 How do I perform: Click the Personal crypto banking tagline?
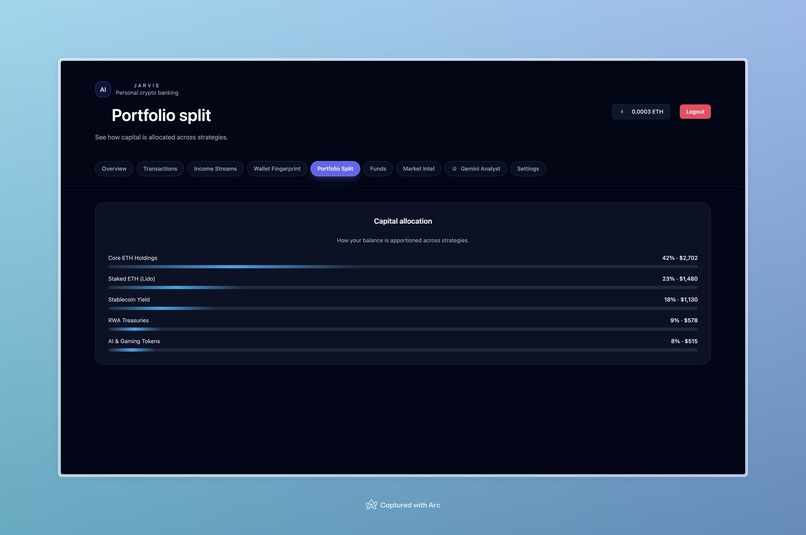(x=147, y=93)
